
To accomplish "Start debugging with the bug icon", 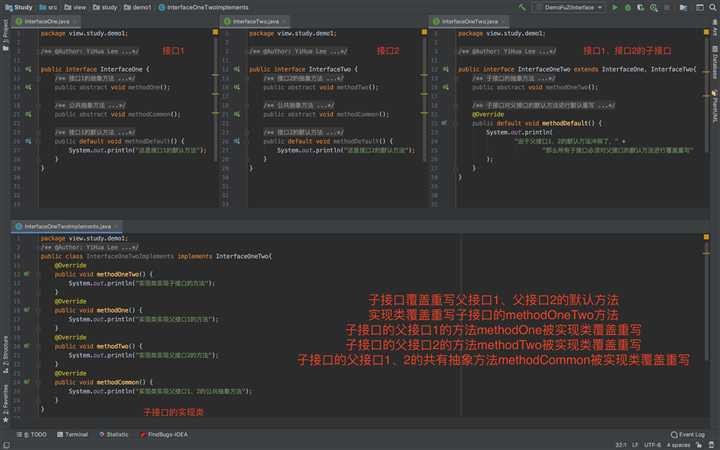I will (628, 7).
